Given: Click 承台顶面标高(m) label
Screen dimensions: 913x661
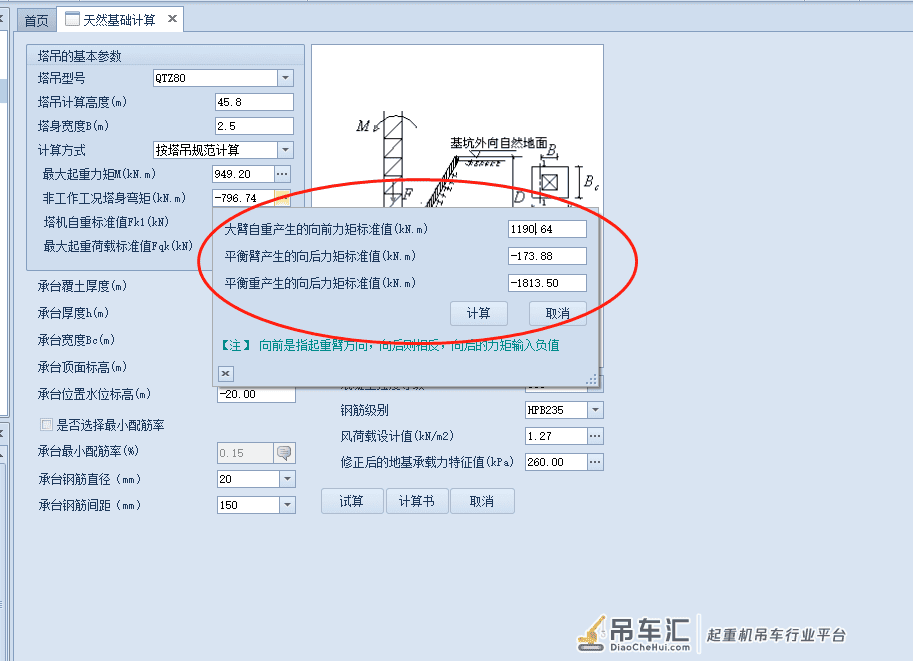Looking at the screenshot, I should click(x=82, y=367).
